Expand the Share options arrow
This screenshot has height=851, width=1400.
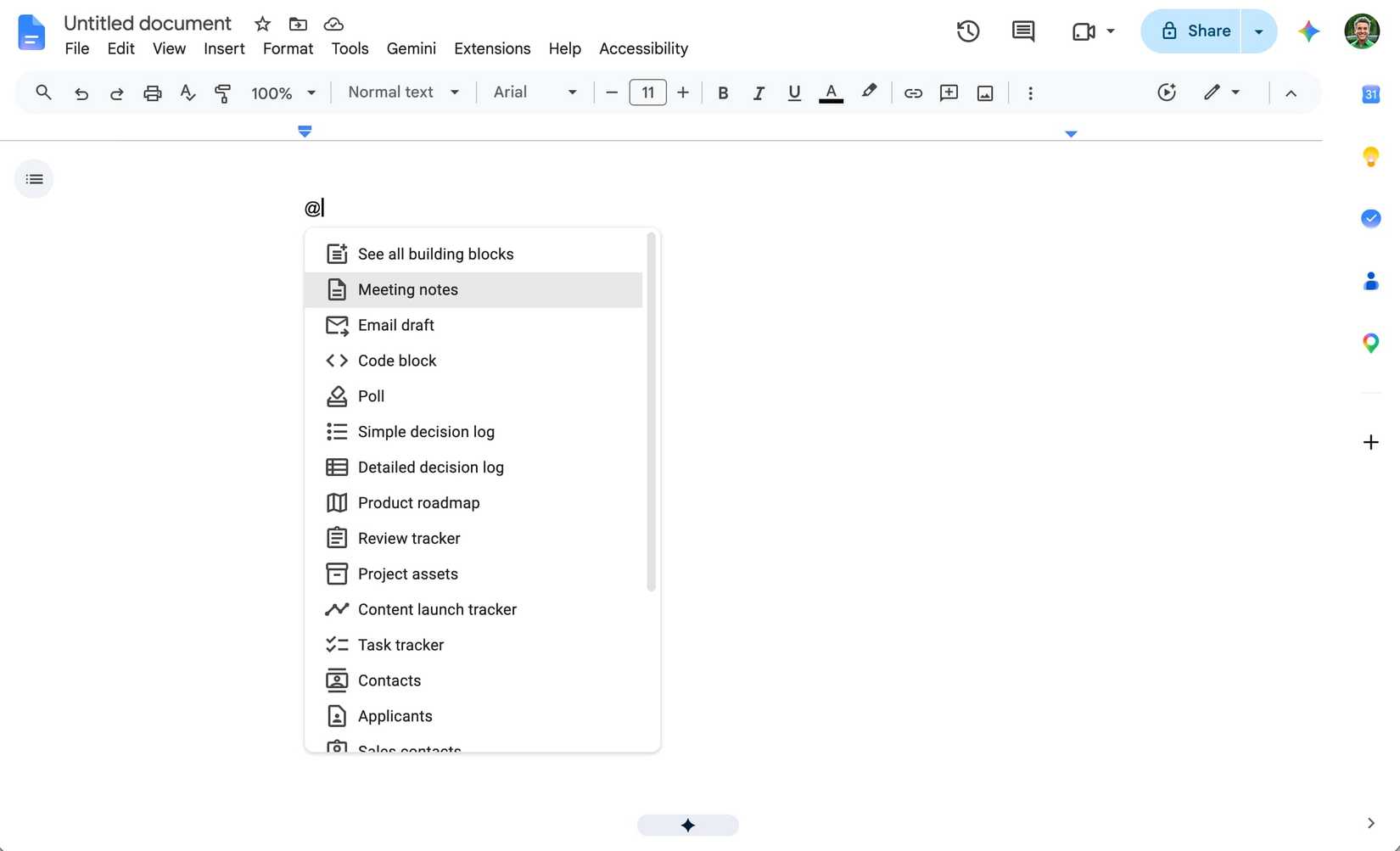pos(1258,31)
